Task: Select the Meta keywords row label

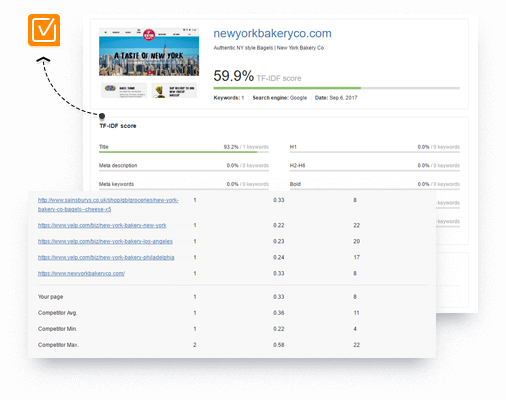Action: [x=116, y=184]
